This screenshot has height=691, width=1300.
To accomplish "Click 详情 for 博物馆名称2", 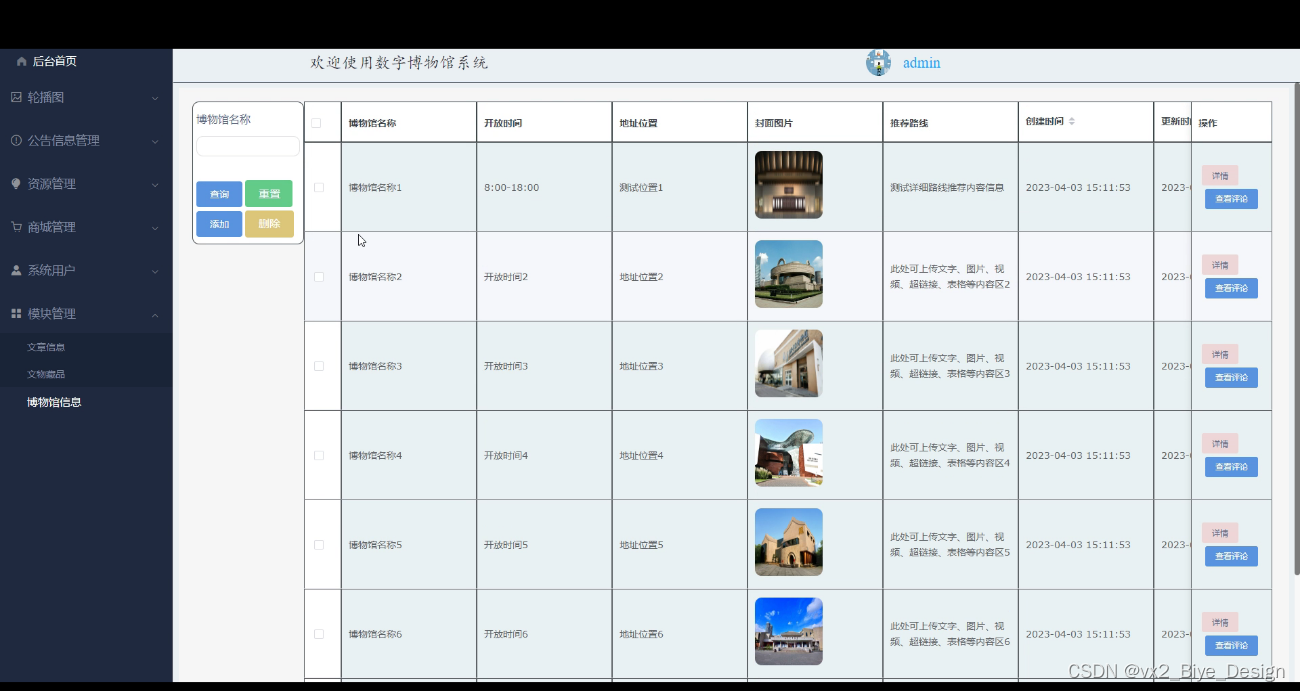I will [x=1220, y=265].
